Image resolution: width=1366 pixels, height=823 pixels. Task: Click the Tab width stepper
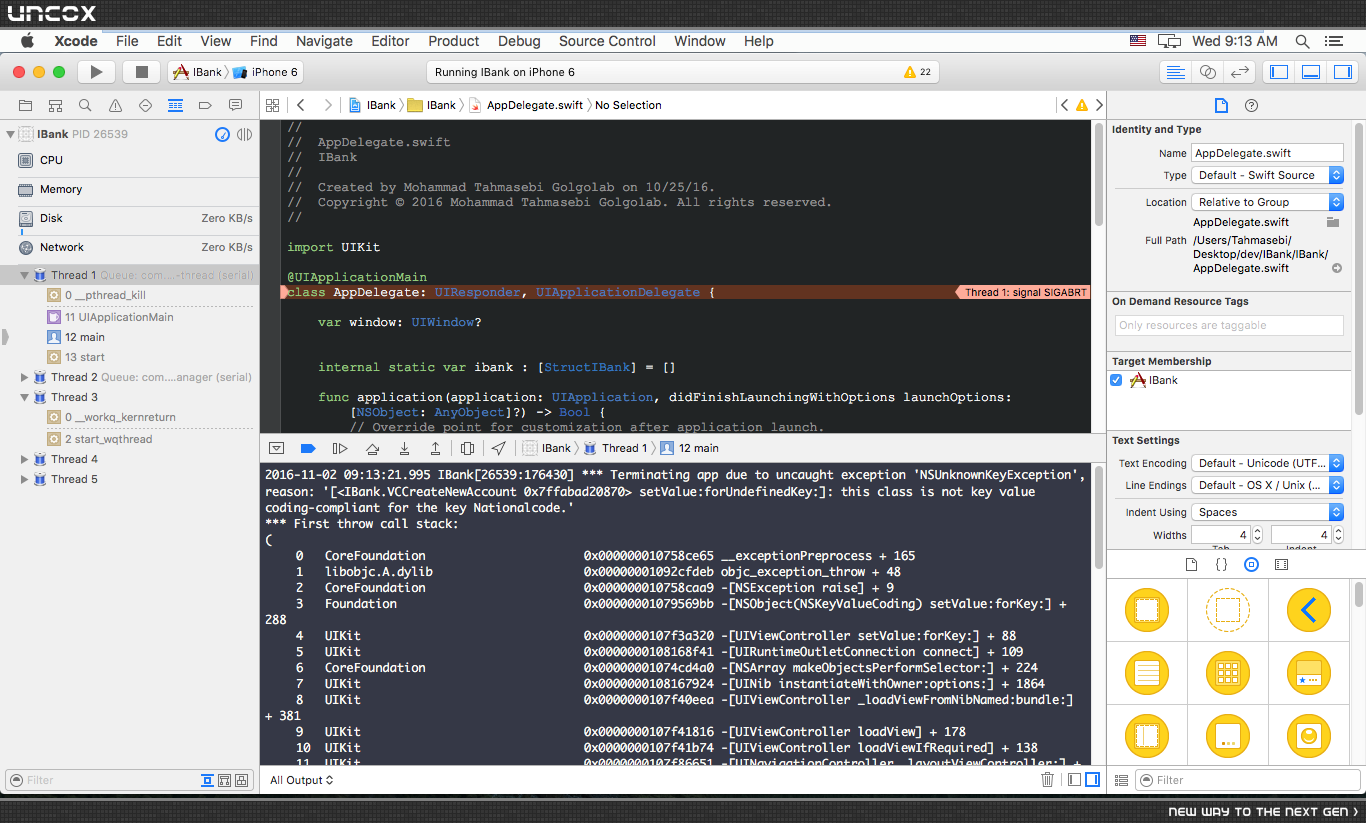[x=1259, y=535]
